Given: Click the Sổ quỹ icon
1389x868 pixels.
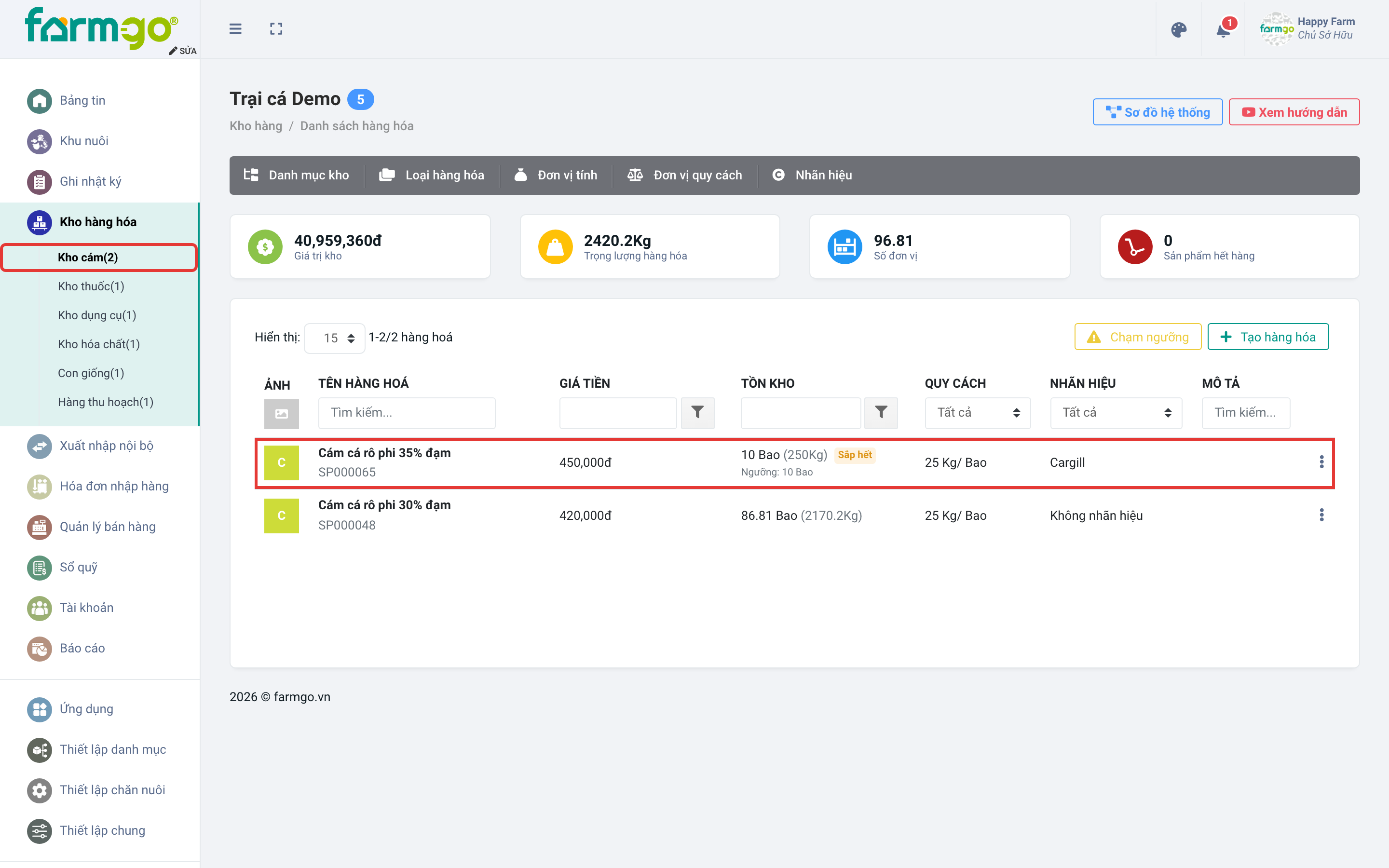Looking at the screenshot, I should coord(39,568).
